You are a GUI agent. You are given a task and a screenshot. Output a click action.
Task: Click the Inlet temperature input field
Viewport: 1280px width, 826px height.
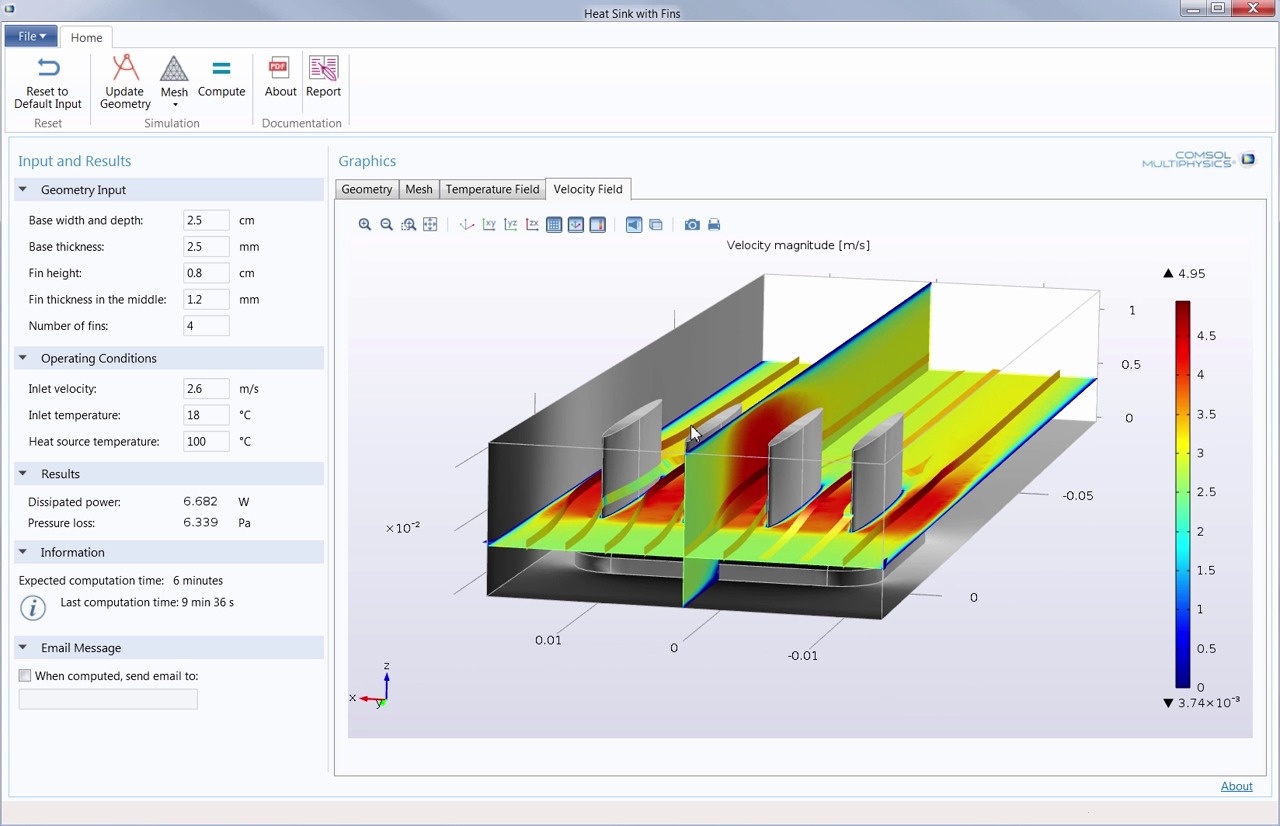click(x=206, y=415)
